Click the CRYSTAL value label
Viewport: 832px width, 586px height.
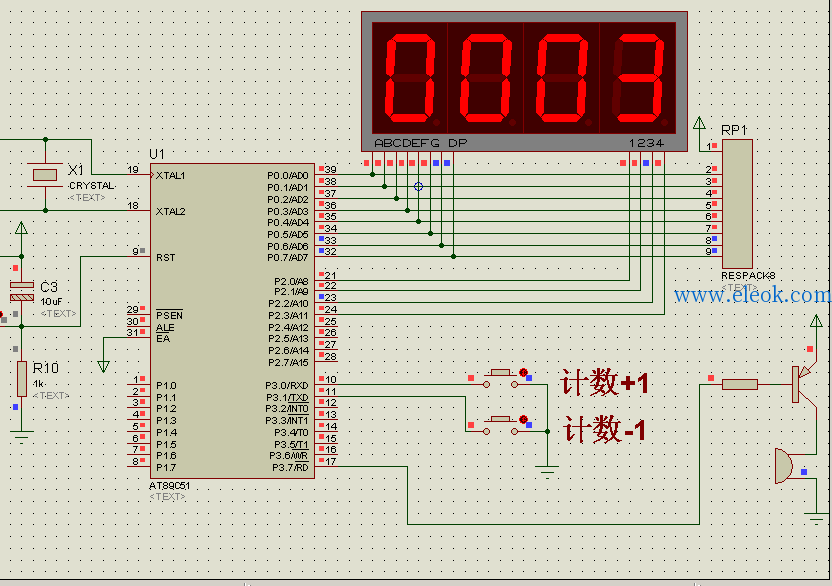91,186
